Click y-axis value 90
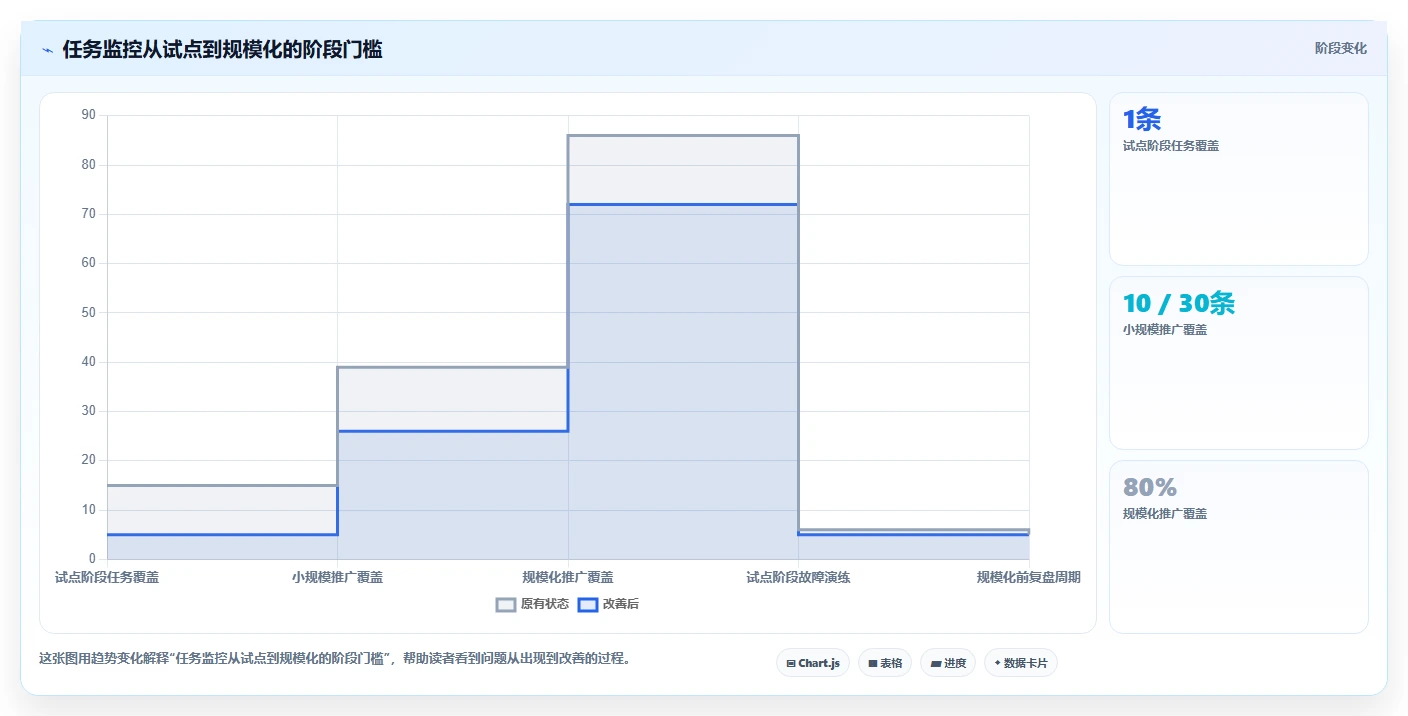The height and width of the screenshot is (716, 1408). (x=88, y=115)
